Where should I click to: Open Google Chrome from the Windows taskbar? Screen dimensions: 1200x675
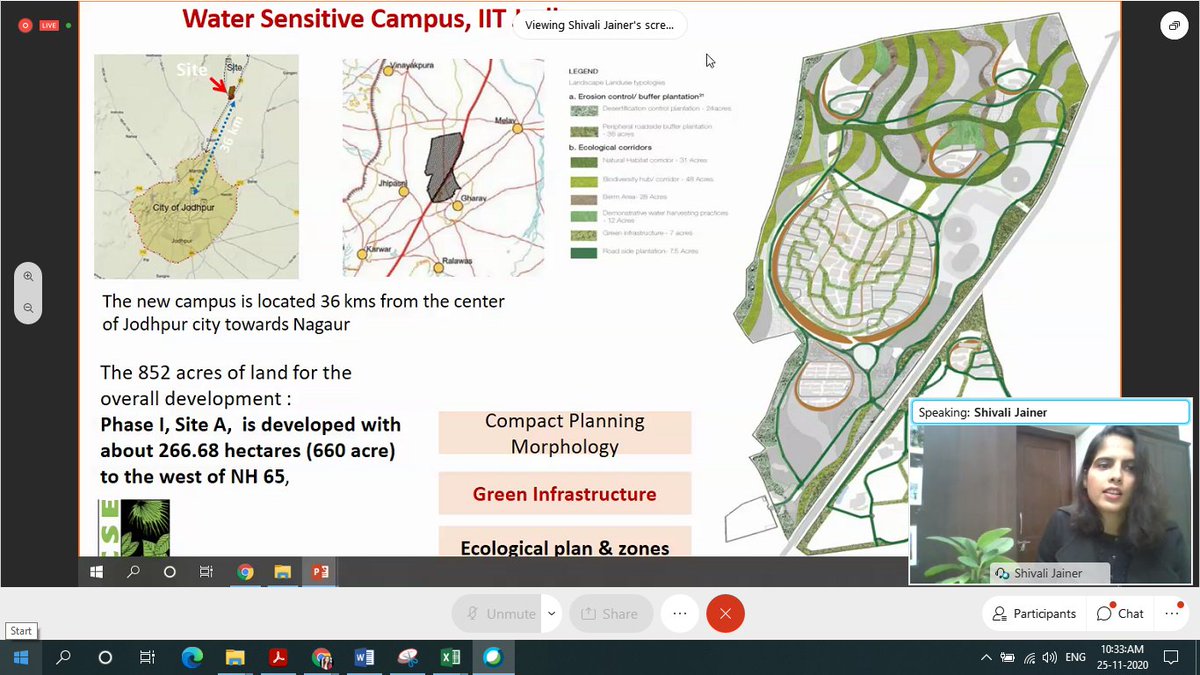coord(321,657)
